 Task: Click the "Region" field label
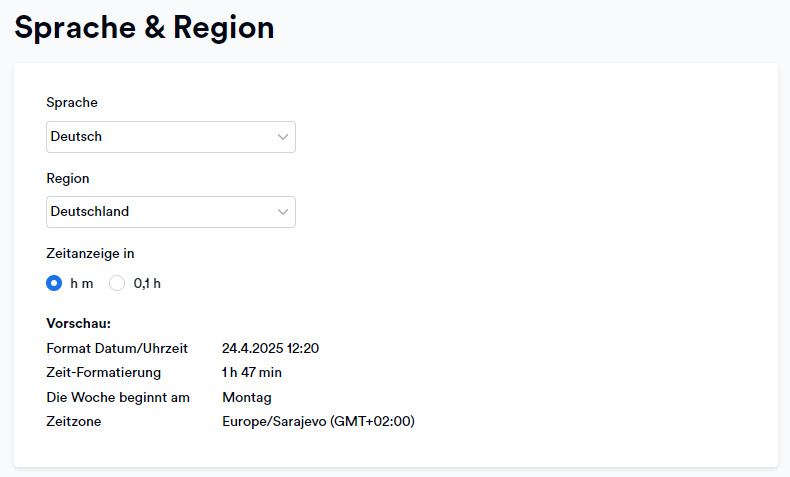[x=68, y=178]
